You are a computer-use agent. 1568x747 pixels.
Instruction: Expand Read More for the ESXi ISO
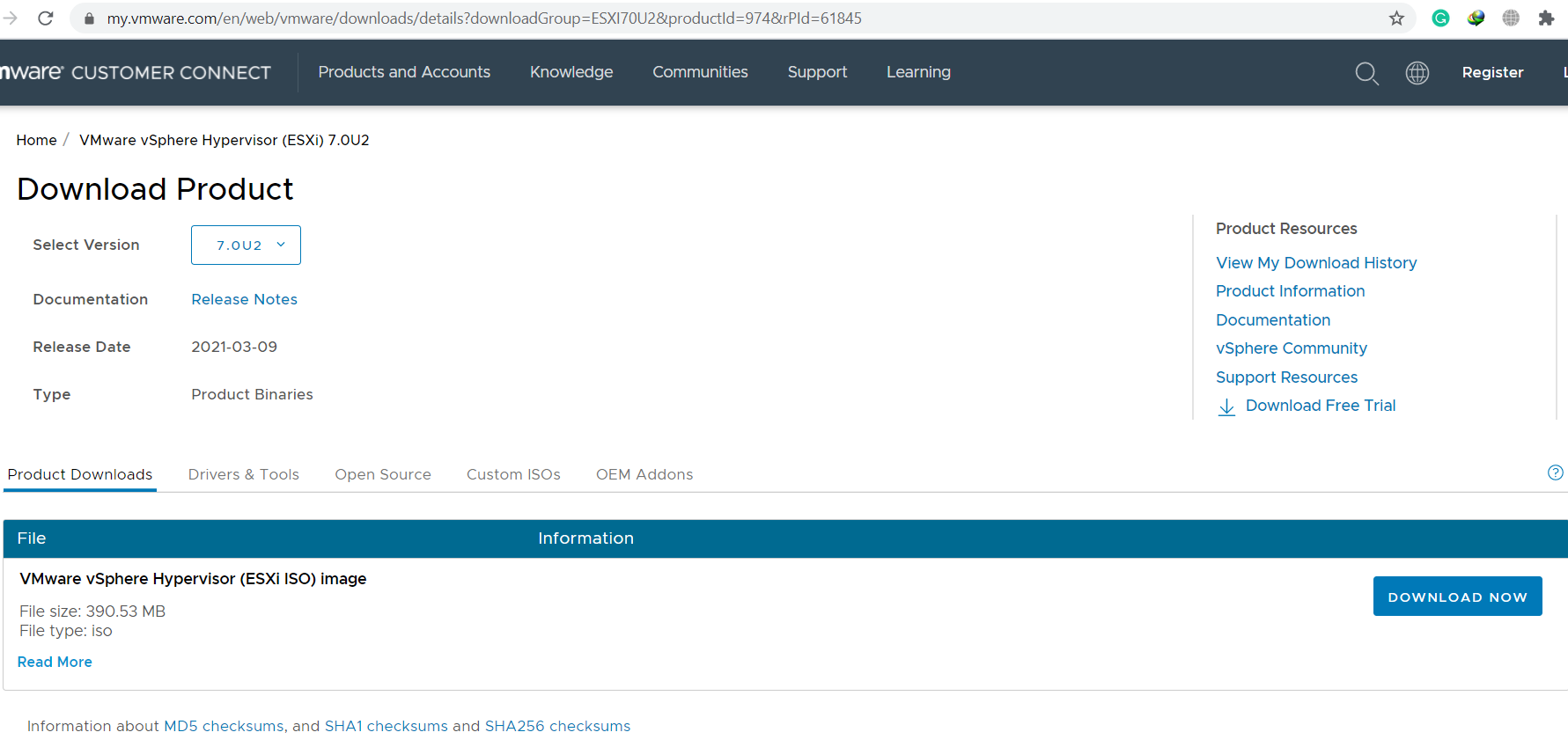[x=55, y=662]
